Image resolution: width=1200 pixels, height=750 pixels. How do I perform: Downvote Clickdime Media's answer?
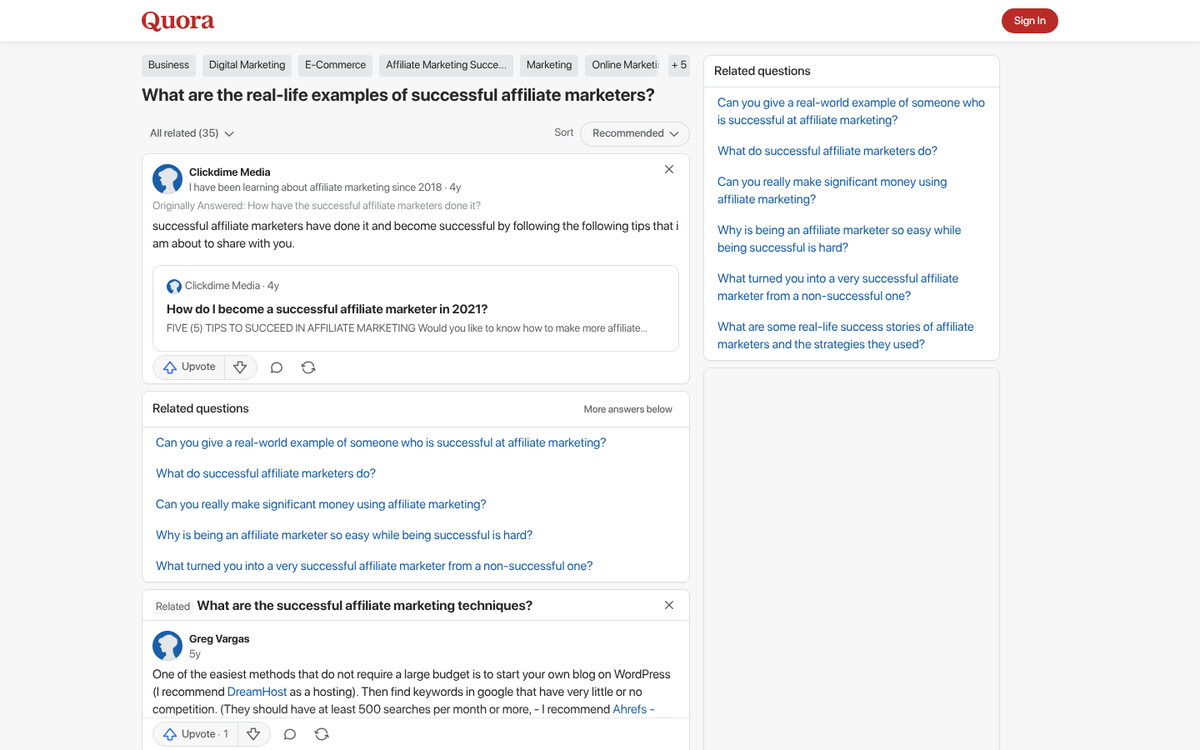tap(240, 367)
